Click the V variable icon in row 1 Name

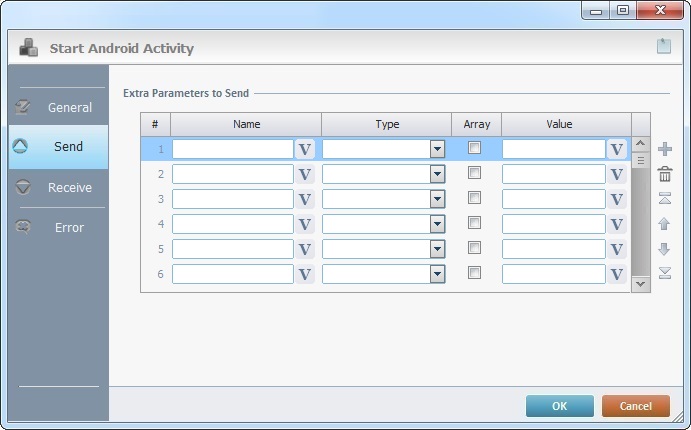click(x=305, y=149)
